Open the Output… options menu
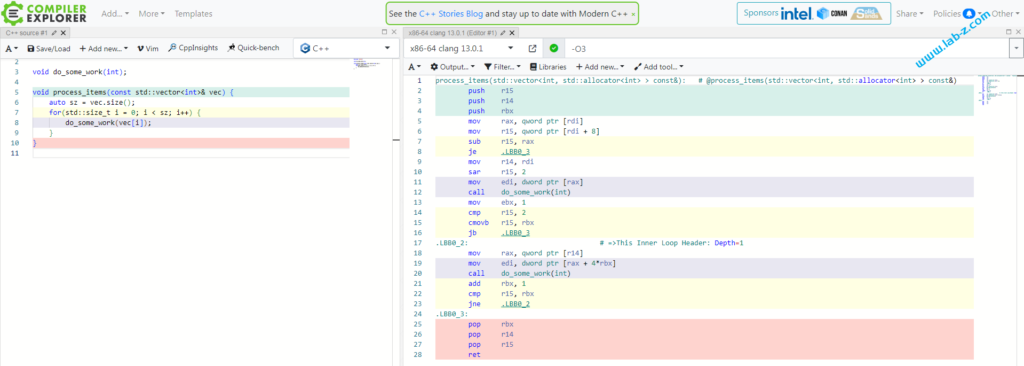The image size is (1024, 366). click(453, 67)
